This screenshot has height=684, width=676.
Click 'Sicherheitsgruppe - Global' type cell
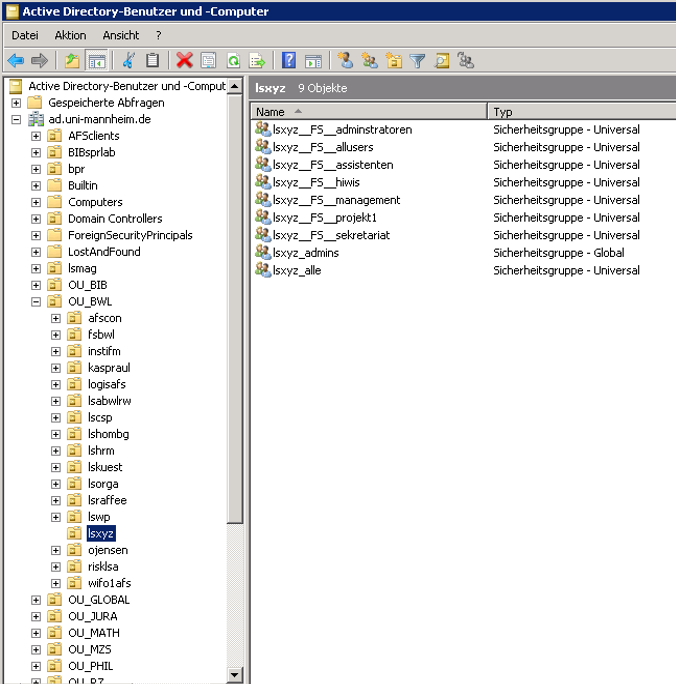tap(559, 253)
